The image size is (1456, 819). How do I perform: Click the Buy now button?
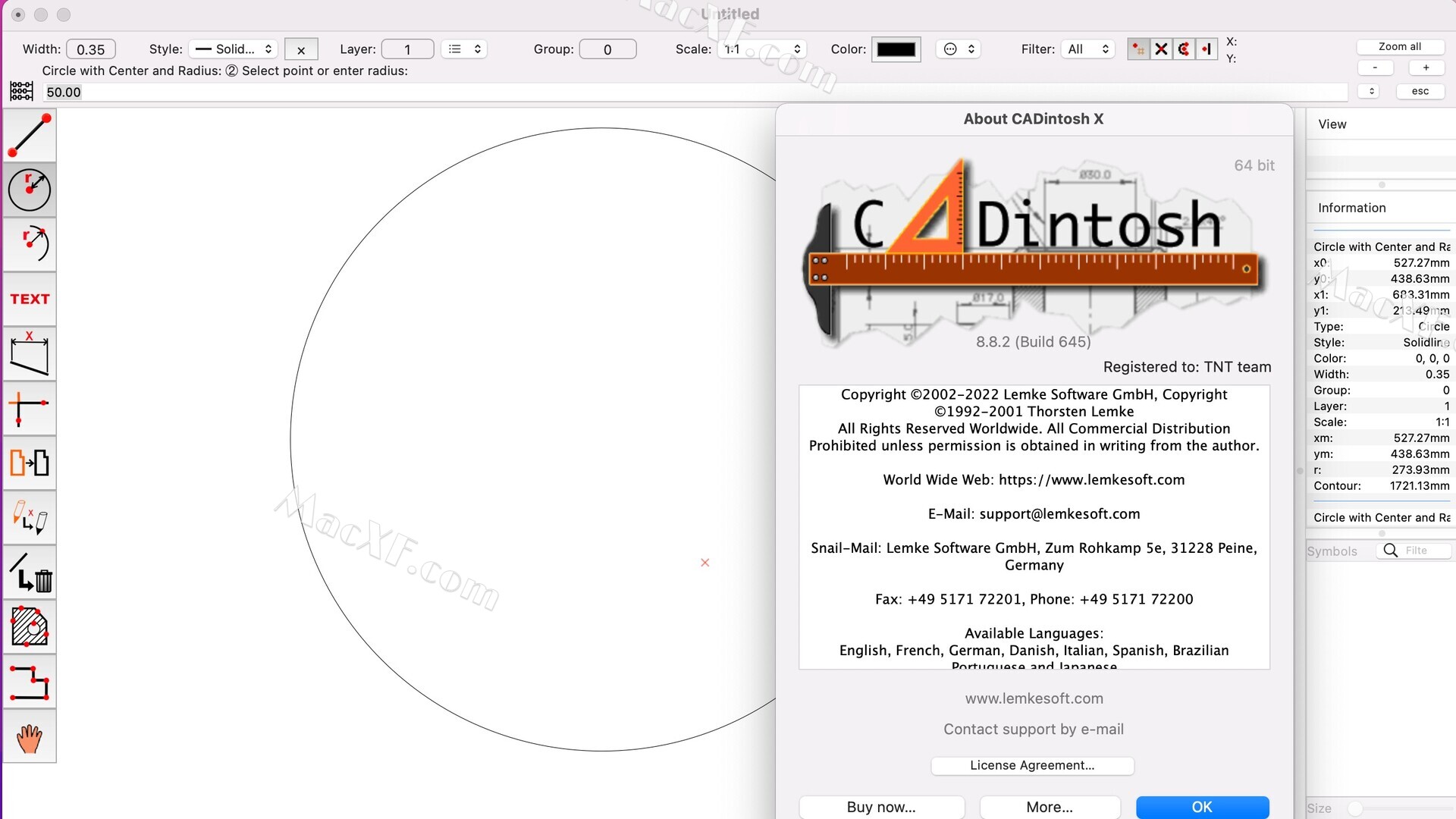click(x=881, y=807)
